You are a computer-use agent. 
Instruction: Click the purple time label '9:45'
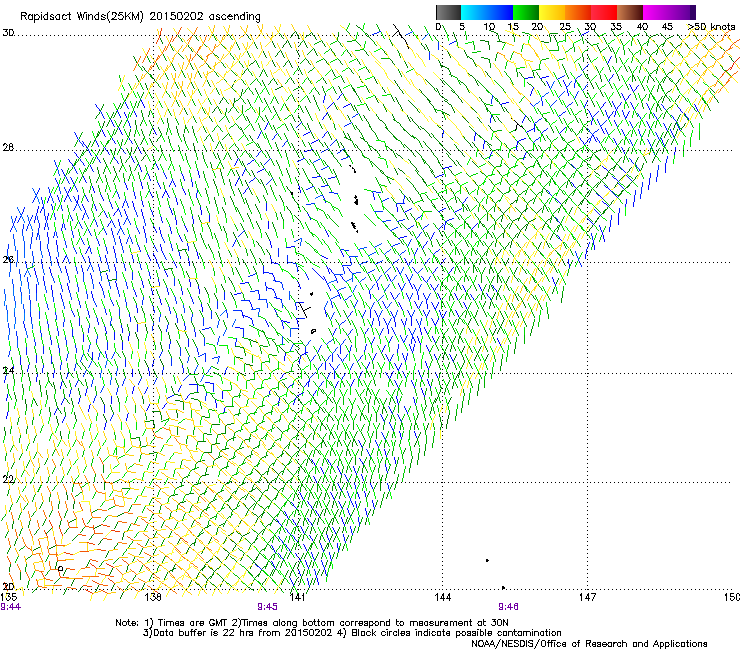click(x=268, y=607)
